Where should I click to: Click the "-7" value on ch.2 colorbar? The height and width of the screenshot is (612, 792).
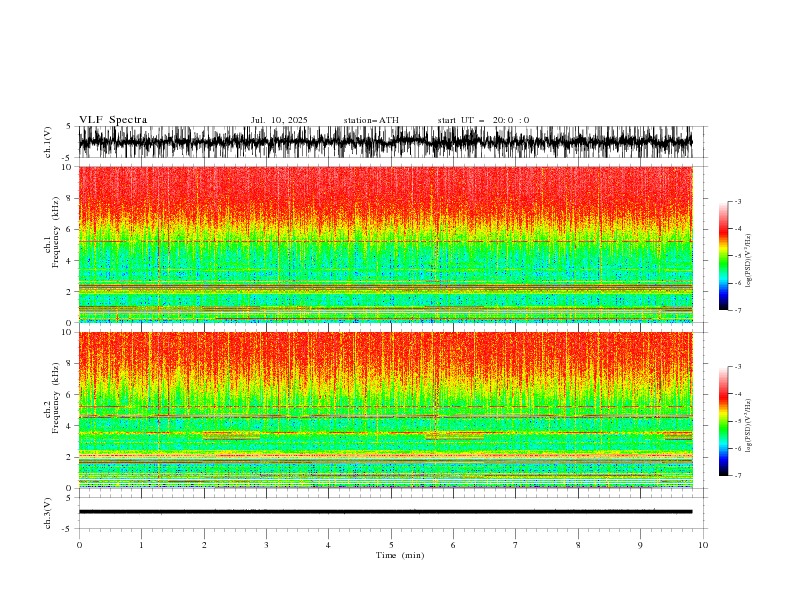coord(738,476)
